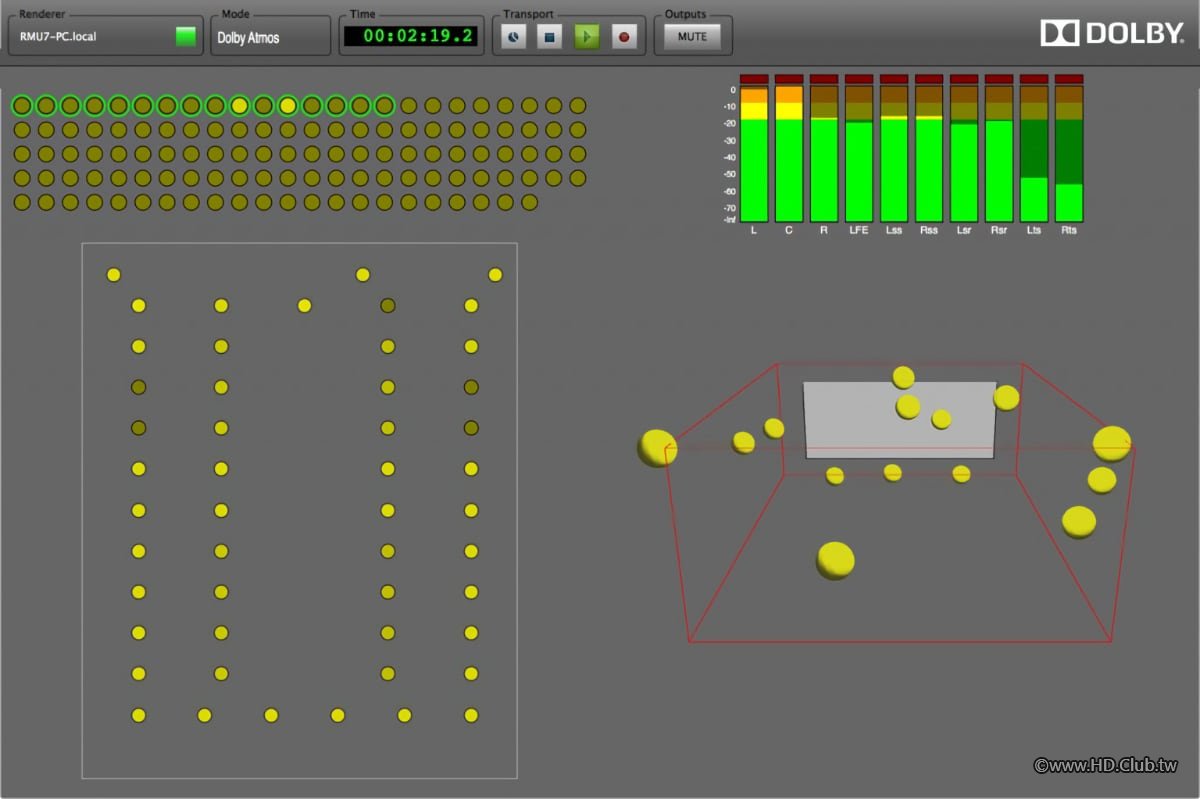Click the R channel level meter
1200x799 pixels.
824,153
